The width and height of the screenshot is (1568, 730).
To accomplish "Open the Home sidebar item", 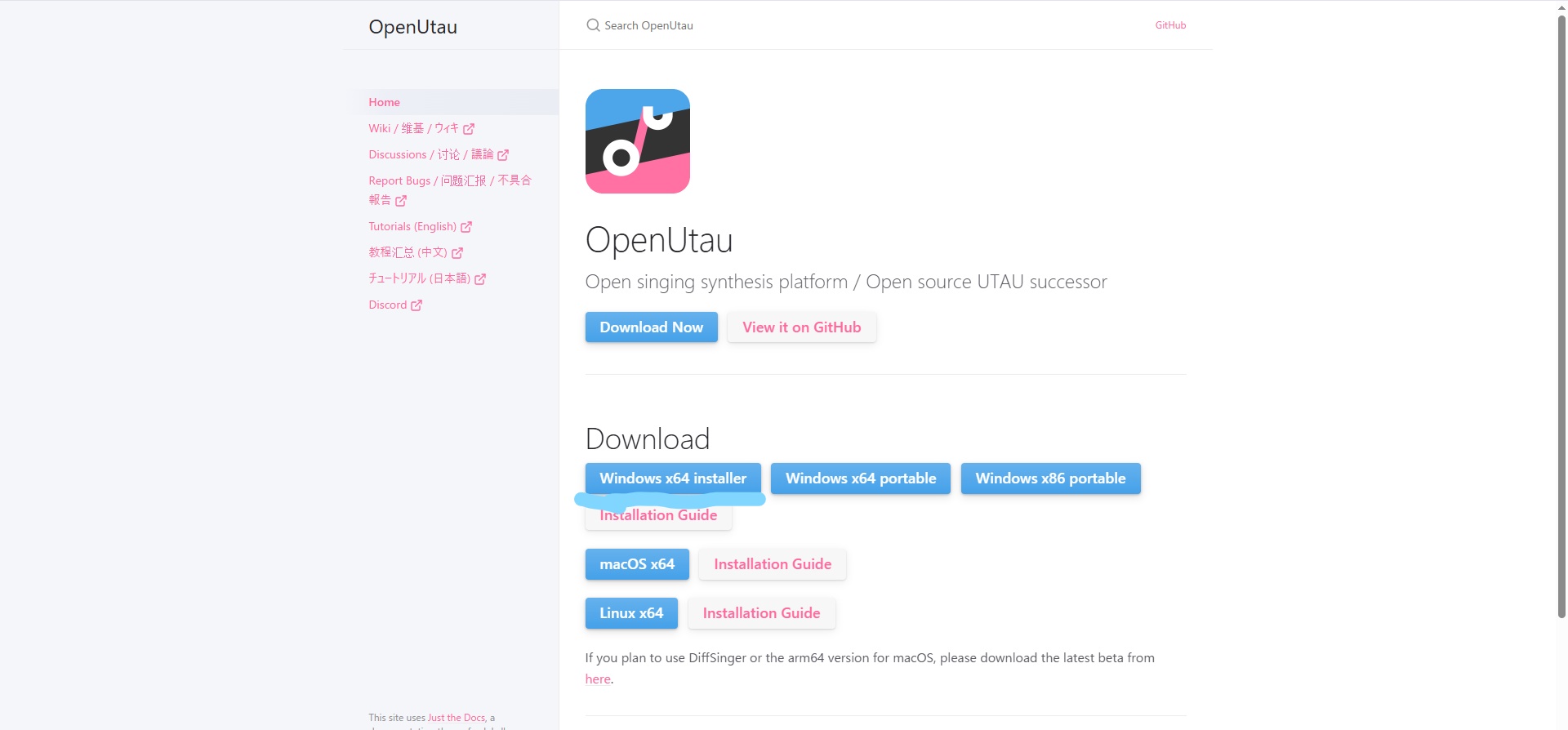I will coord(384,102).
